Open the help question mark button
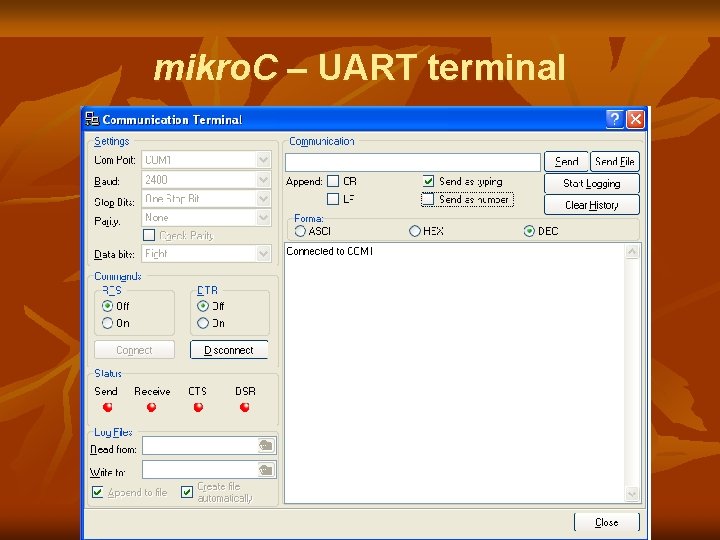This screenshot has height=540, width=720. (614, 119)
